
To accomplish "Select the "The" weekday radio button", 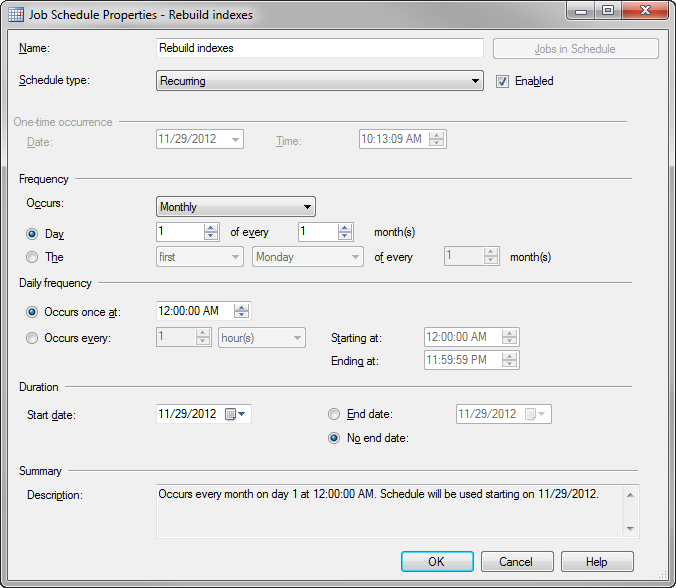I will (32, 257).
